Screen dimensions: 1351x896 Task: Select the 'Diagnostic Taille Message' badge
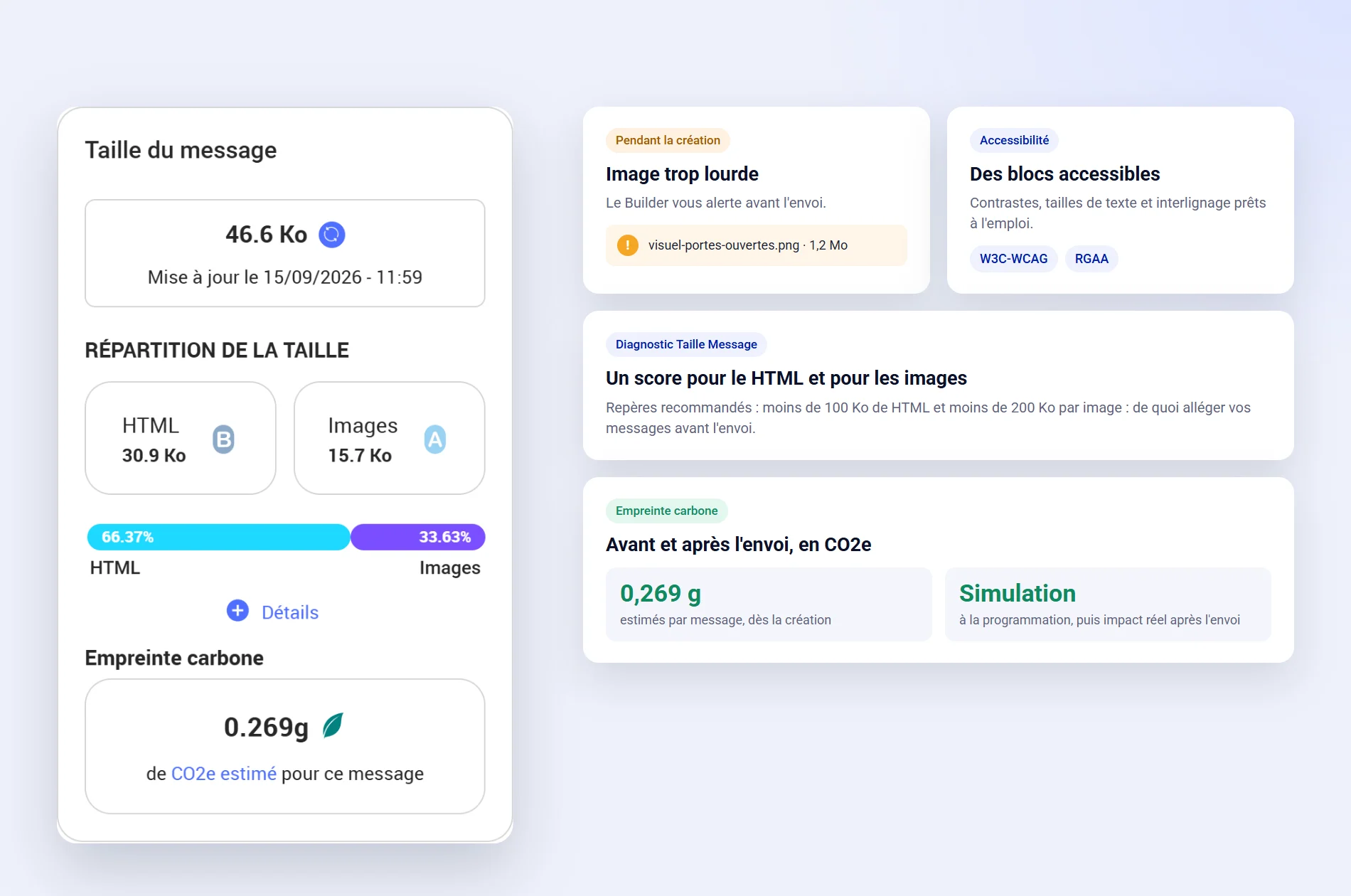coord(686,345)
